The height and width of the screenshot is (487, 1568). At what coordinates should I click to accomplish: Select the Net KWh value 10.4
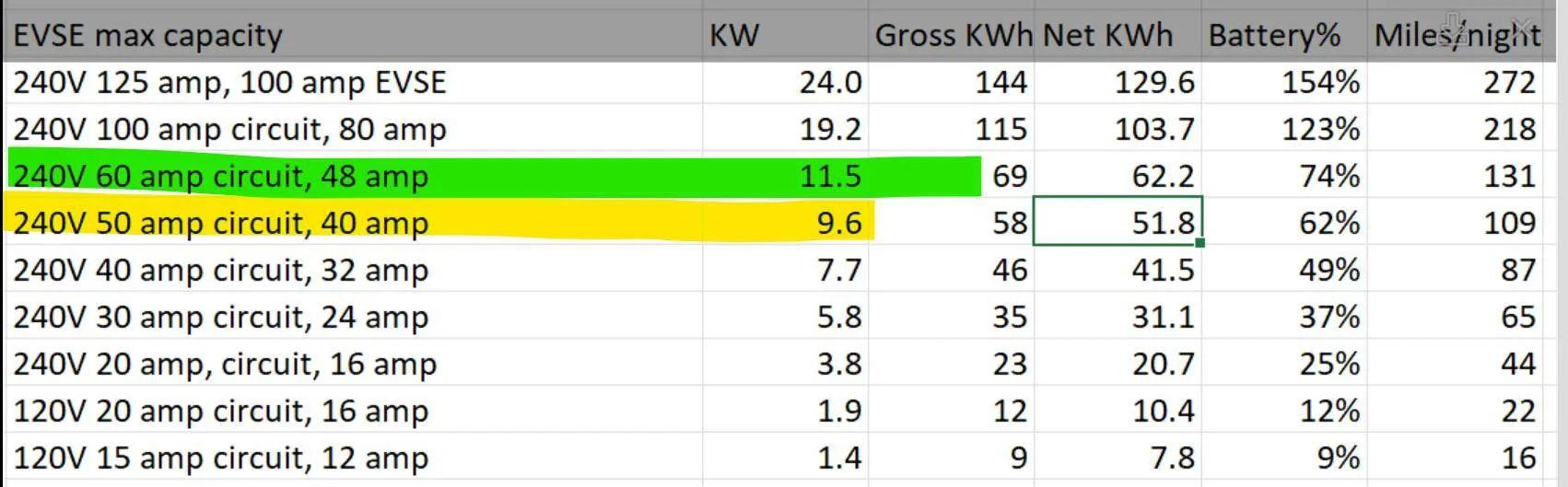[x=1164, y=412]
